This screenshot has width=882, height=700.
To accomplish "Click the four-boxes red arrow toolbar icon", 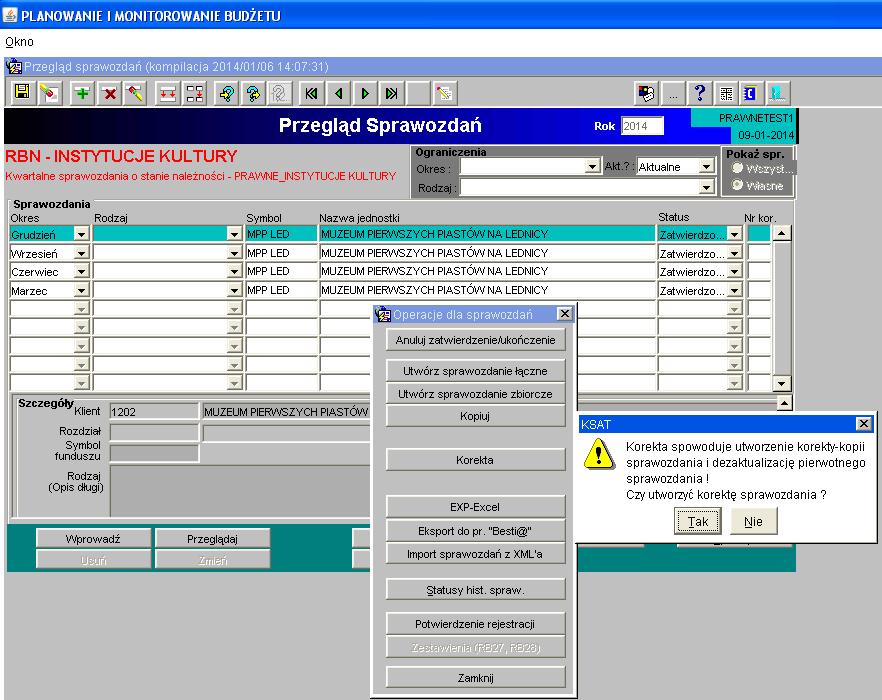I will [195, 92].
